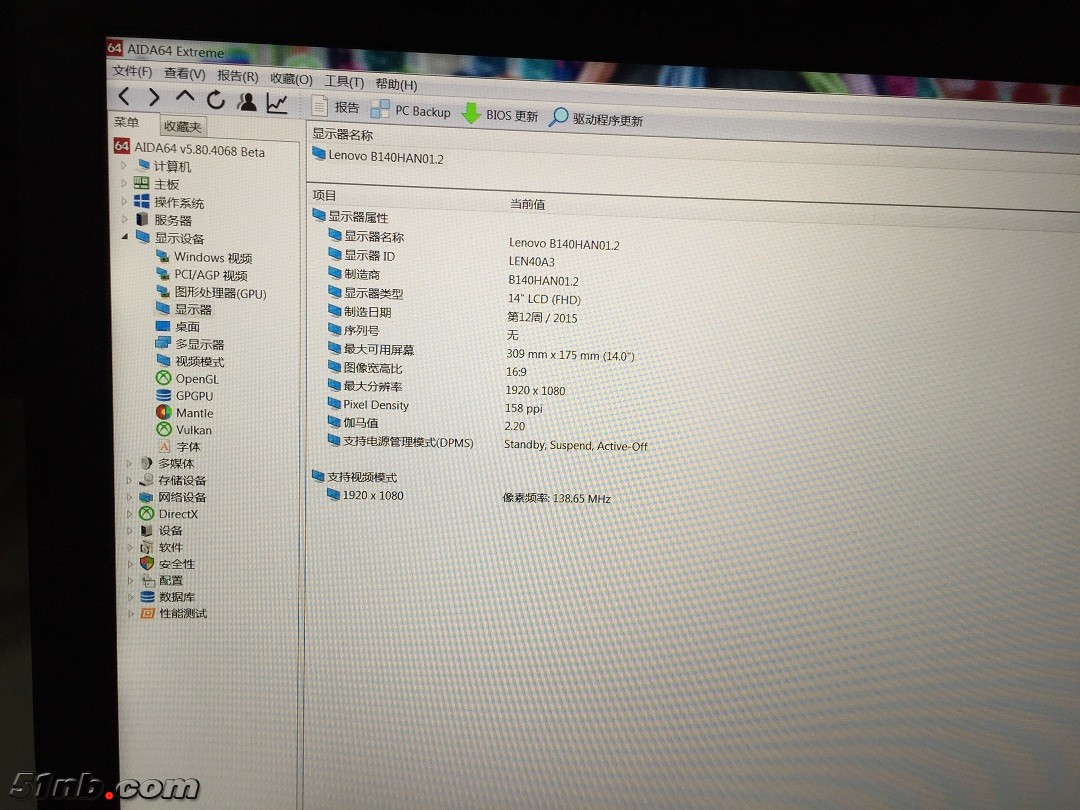1080x810 pixels.
Task: Launch PC Backup from toolbar
Action: click(411, 111)
